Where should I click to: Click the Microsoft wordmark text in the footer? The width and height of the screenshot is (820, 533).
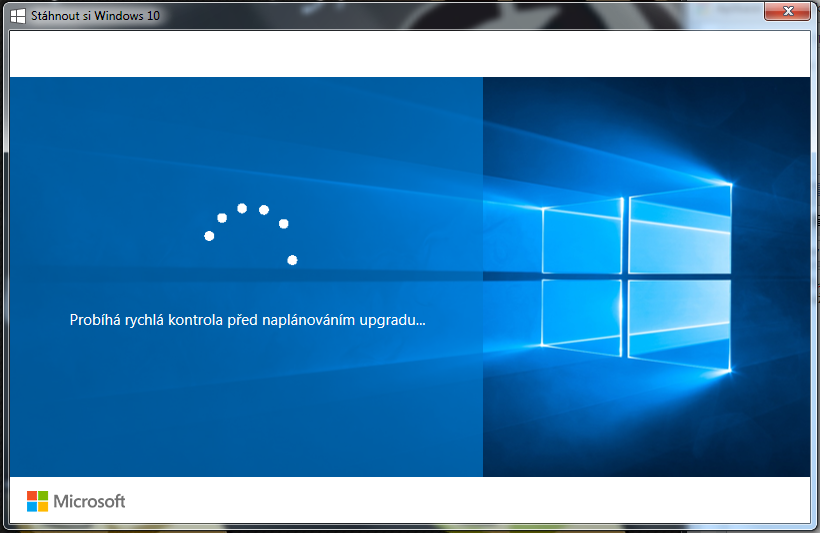[x=89, y=501]
